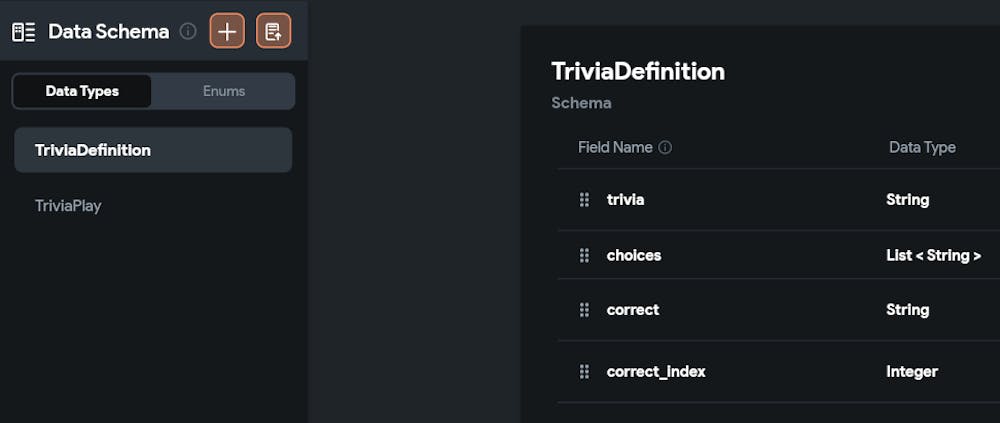Click drag handle beside choices field
The height and width of the screenshot is (423, 1000).
click(584, 256)
